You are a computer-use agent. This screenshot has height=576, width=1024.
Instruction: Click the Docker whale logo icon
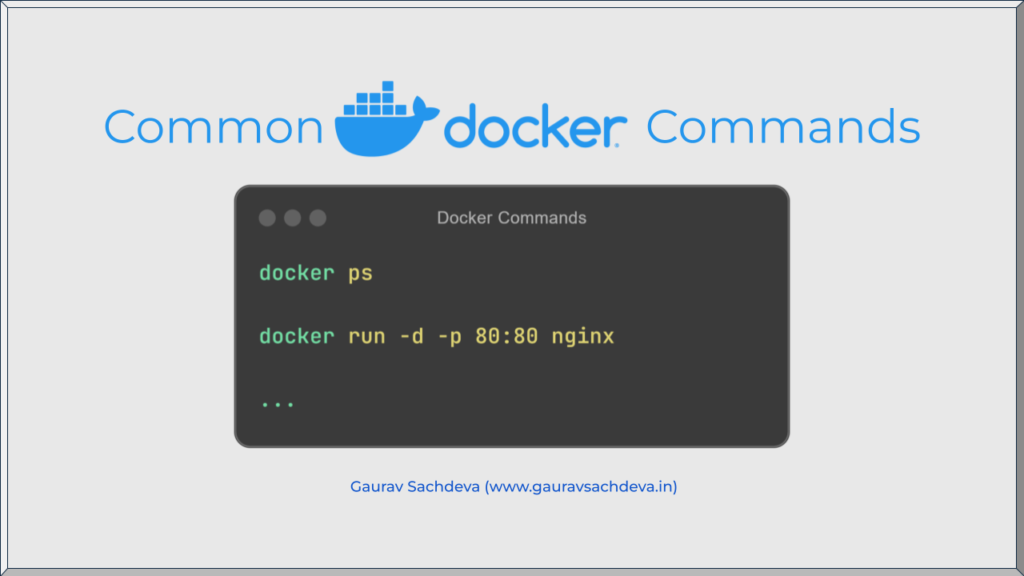click(387, 120)
